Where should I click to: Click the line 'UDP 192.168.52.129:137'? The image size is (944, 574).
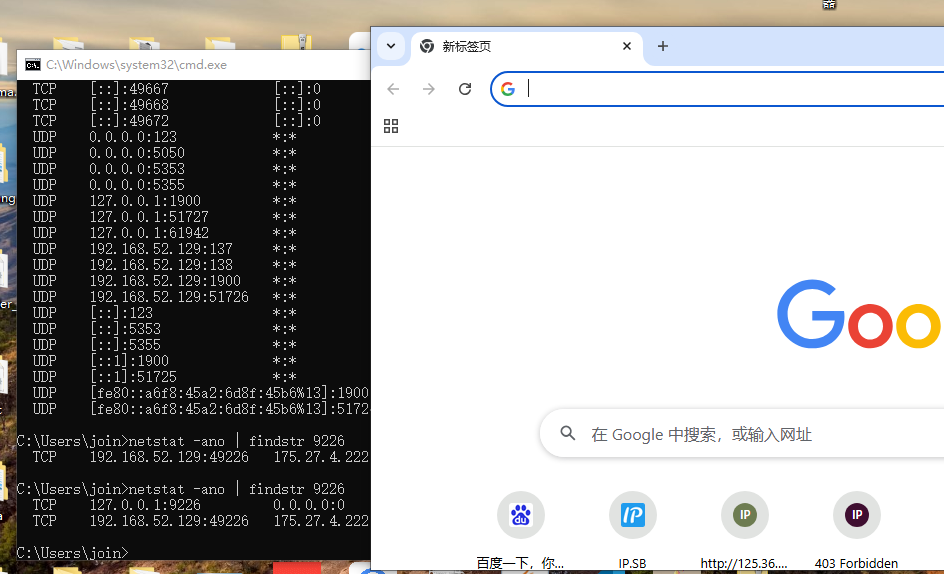coord(164,249)
